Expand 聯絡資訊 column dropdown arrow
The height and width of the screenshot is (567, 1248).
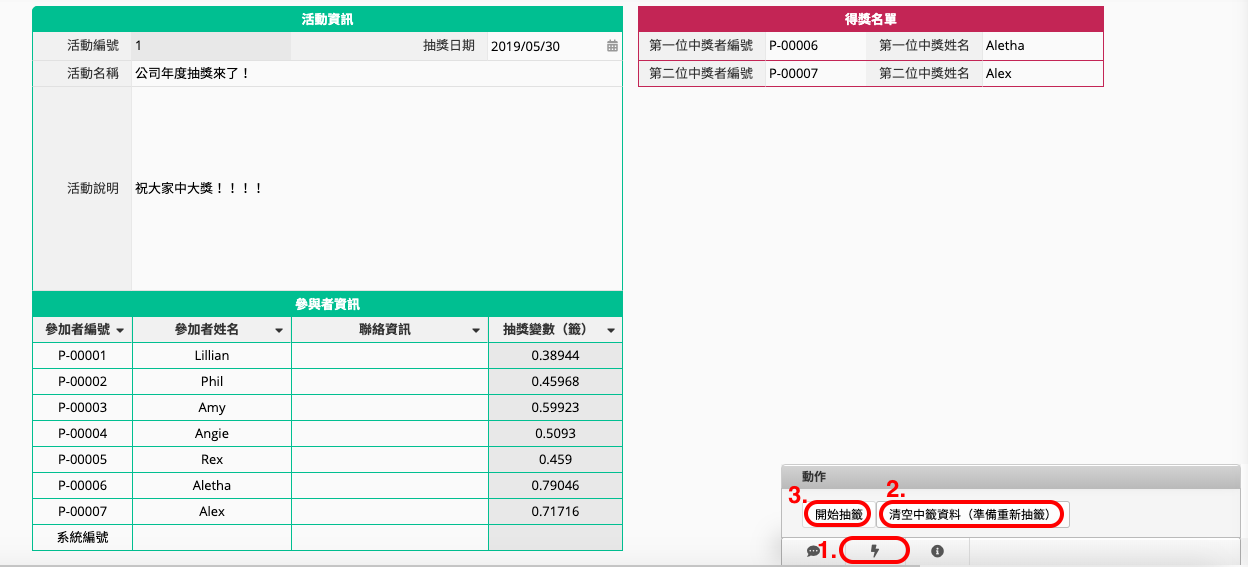point(476,331)
